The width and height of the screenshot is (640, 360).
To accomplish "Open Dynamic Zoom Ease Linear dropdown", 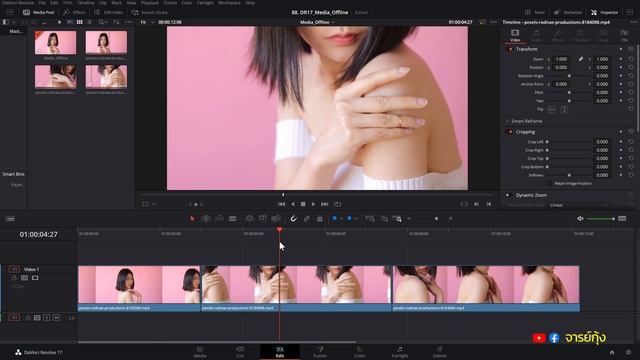I will [x=578, y=205].
